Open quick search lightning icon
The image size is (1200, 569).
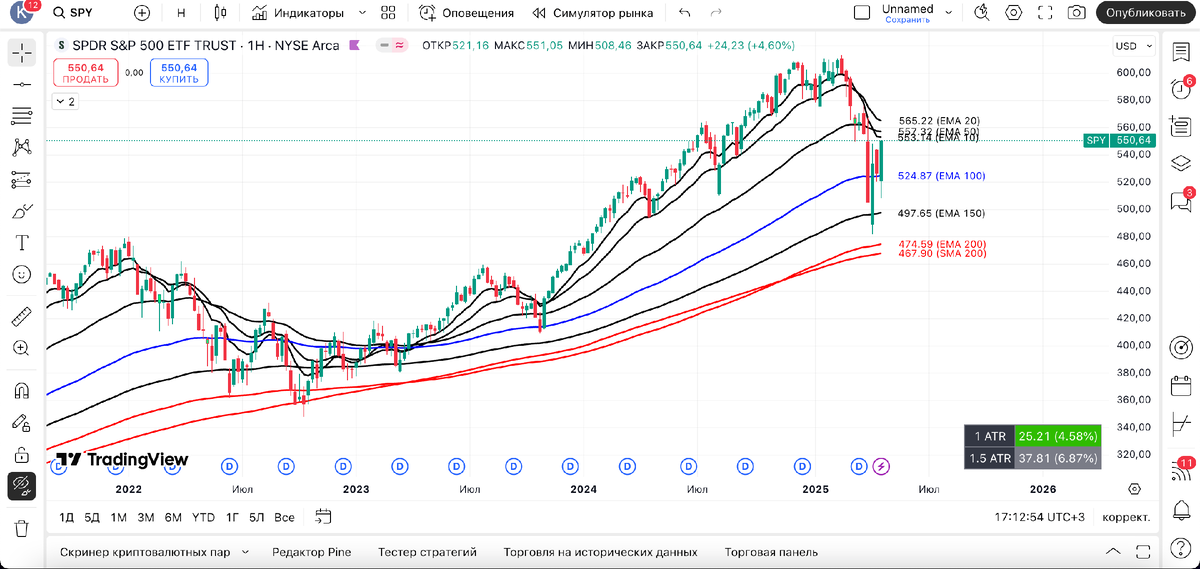click(x=984, y=13)
